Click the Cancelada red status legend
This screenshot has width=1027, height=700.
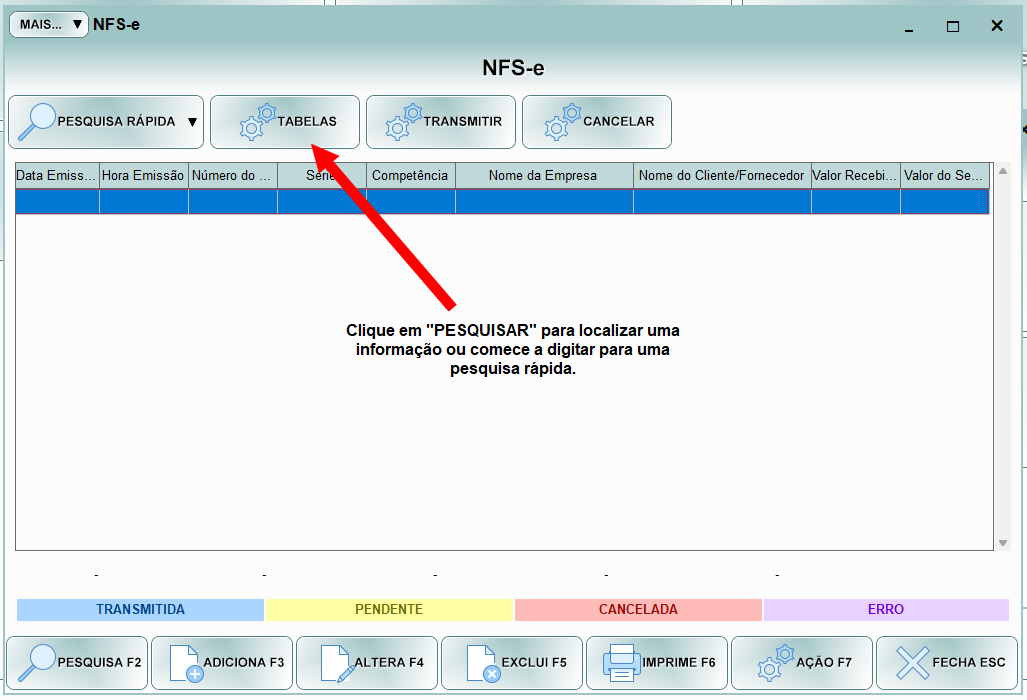(638, 609)
